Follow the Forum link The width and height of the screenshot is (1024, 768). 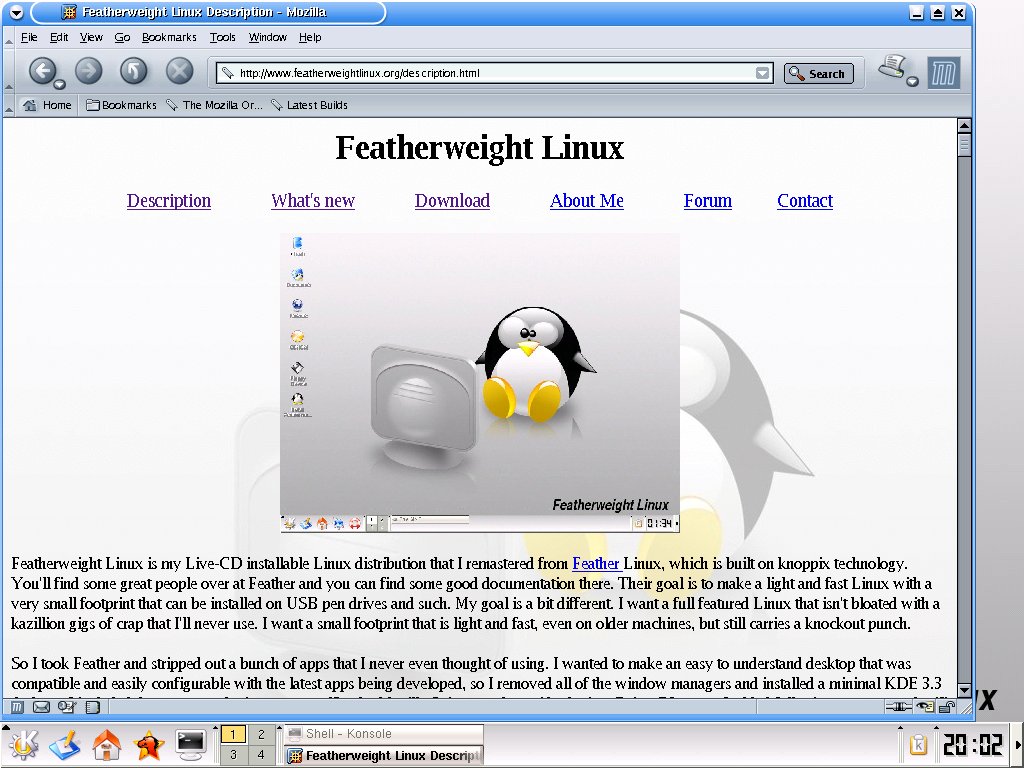[x=707, y=200]
